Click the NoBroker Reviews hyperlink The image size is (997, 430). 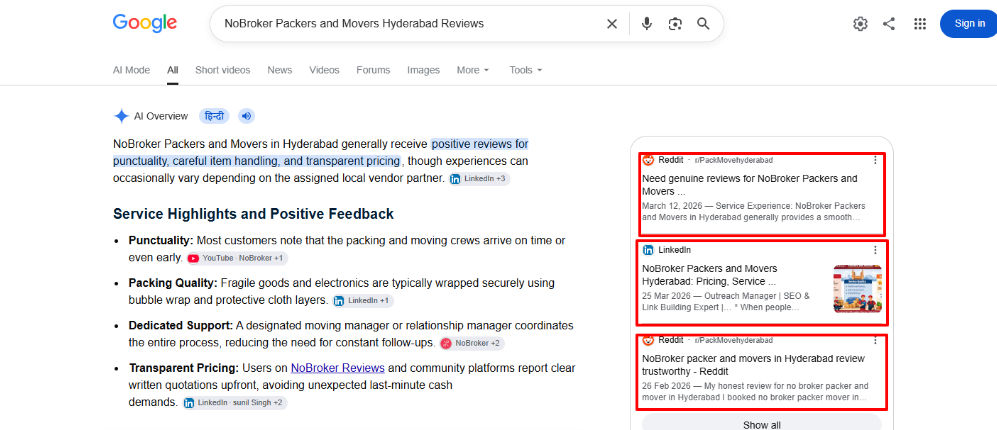coord(338,368)
